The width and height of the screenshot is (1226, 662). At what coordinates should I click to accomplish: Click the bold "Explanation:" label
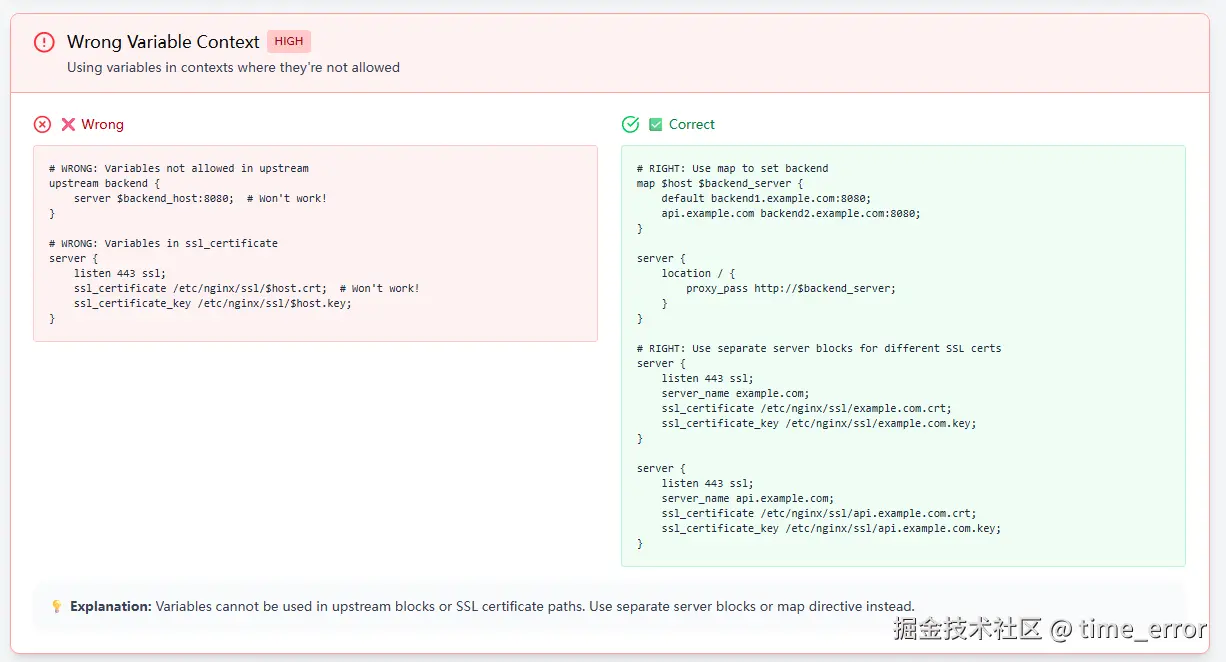click(111, 606)
